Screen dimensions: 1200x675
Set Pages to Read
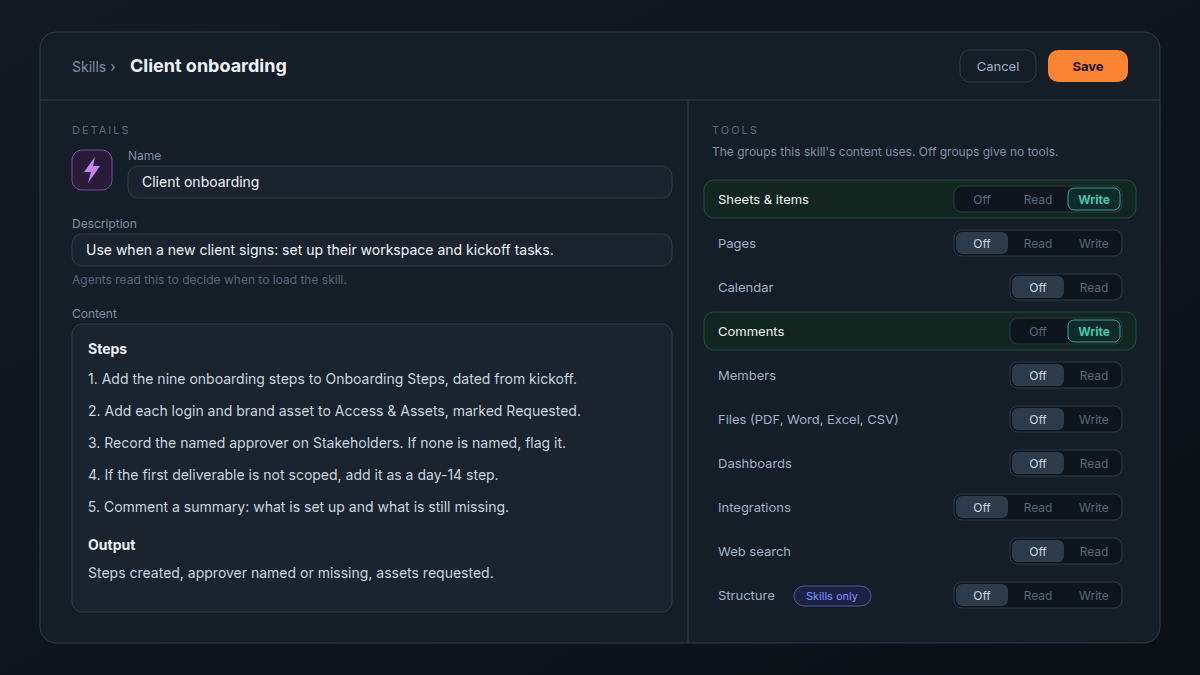tap(1038, 243)
